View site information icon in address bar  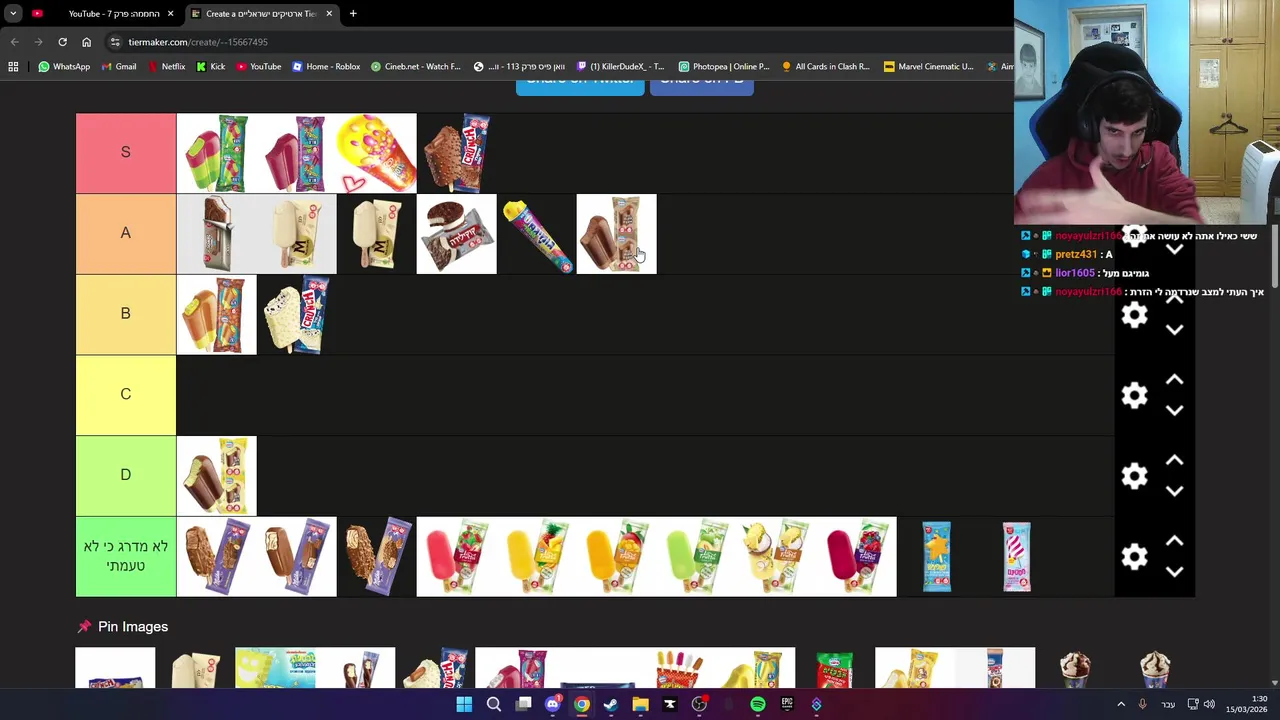click(x=115, y=42)
